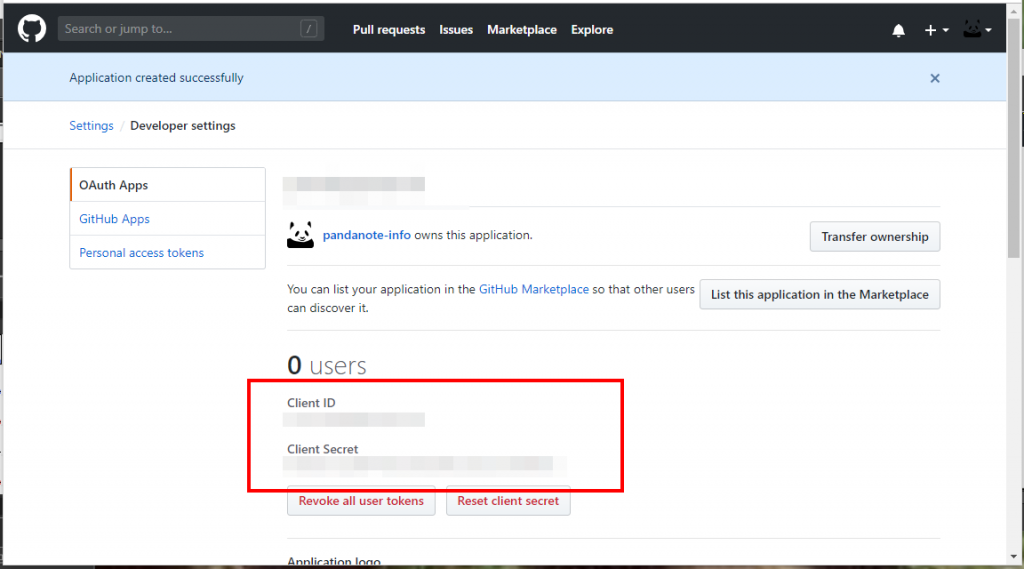1024x569 pixels.
Task: Select OAuth Apps in the sidebar
Action: click(168, 185)
